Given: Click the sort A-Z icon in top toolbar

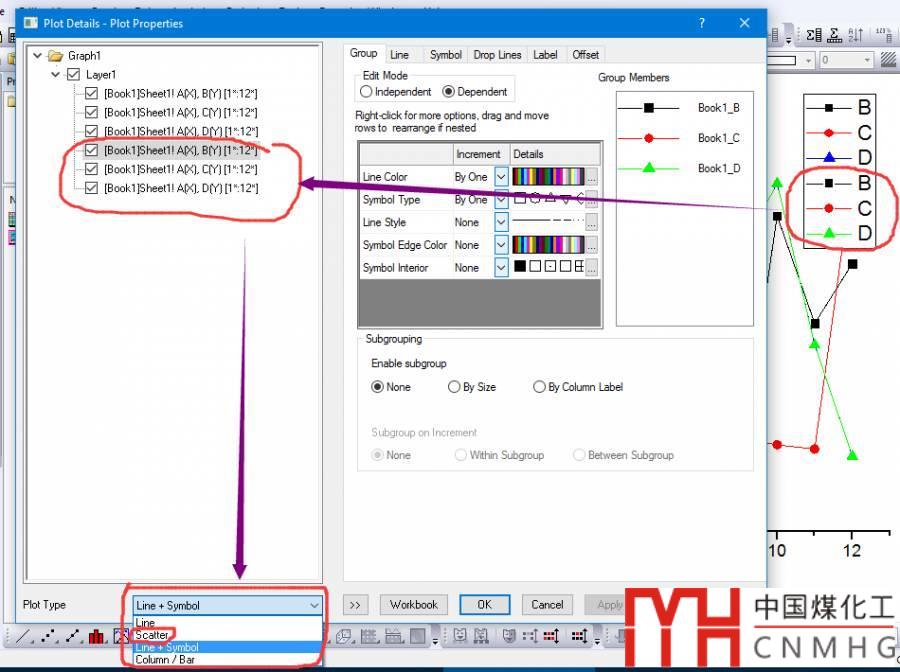Looking at the screenshot, I should pyautogui.click(x=856, y=35).
